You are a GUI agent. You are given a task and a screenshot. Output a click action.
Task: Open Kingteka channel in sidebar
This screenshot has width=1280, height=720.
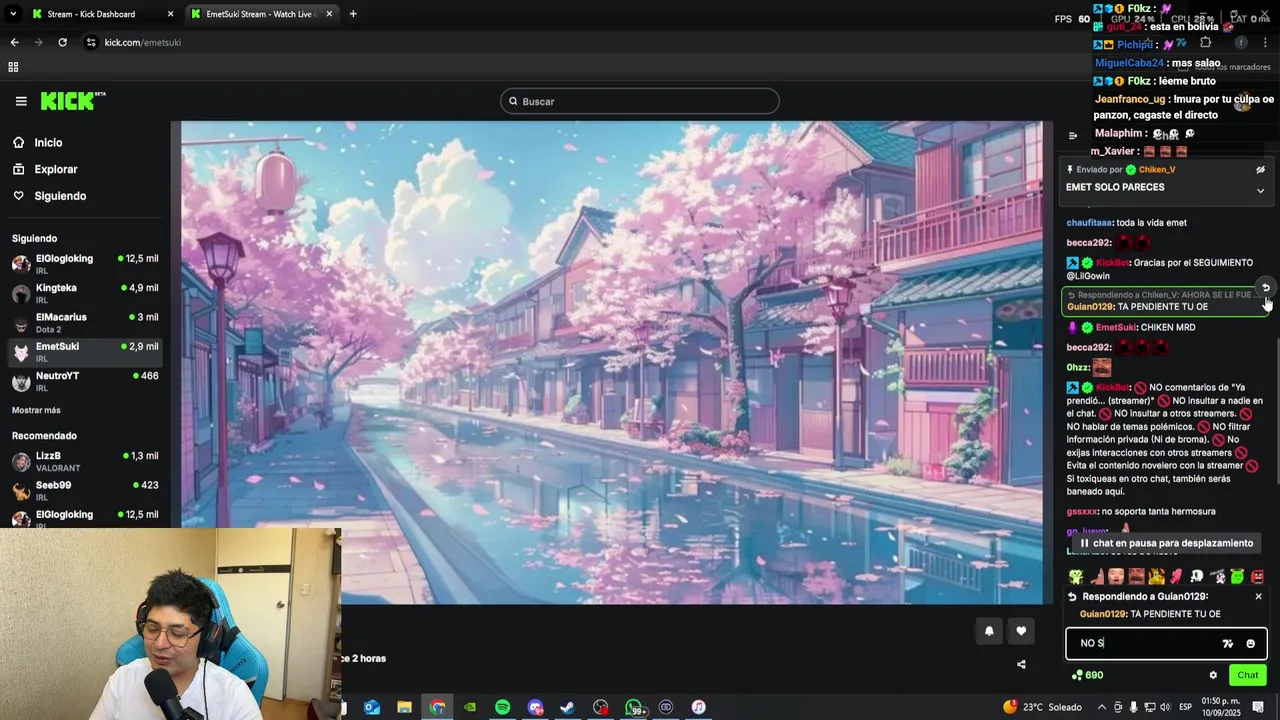(85, 293)
